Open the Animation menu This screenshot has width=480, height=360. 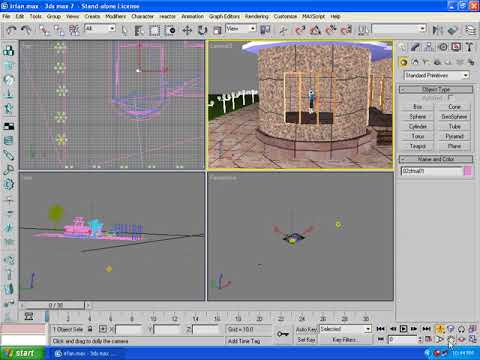pyautogui.click(x=192, y=16)
